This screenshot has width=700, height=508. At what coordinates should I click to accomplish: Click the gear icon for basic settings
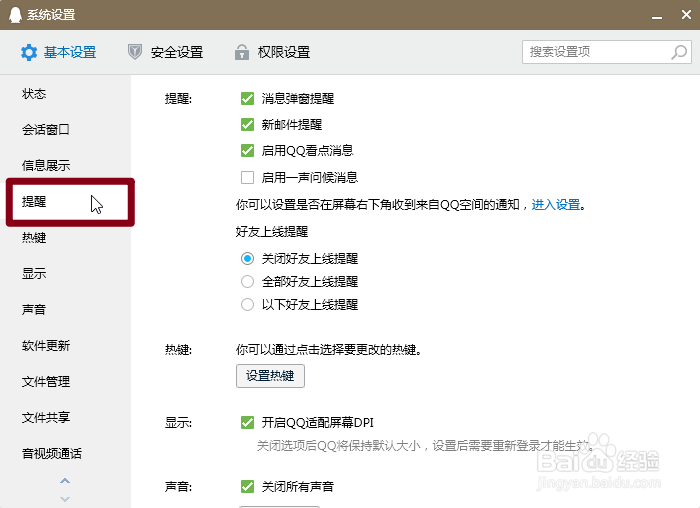(29, 53)
